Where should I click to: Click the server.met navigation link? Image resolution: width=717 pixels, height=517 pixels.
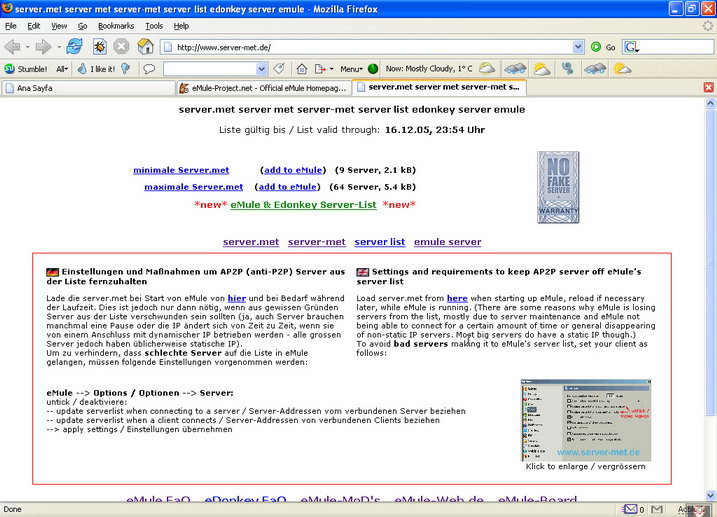click(x=251, y=242)
